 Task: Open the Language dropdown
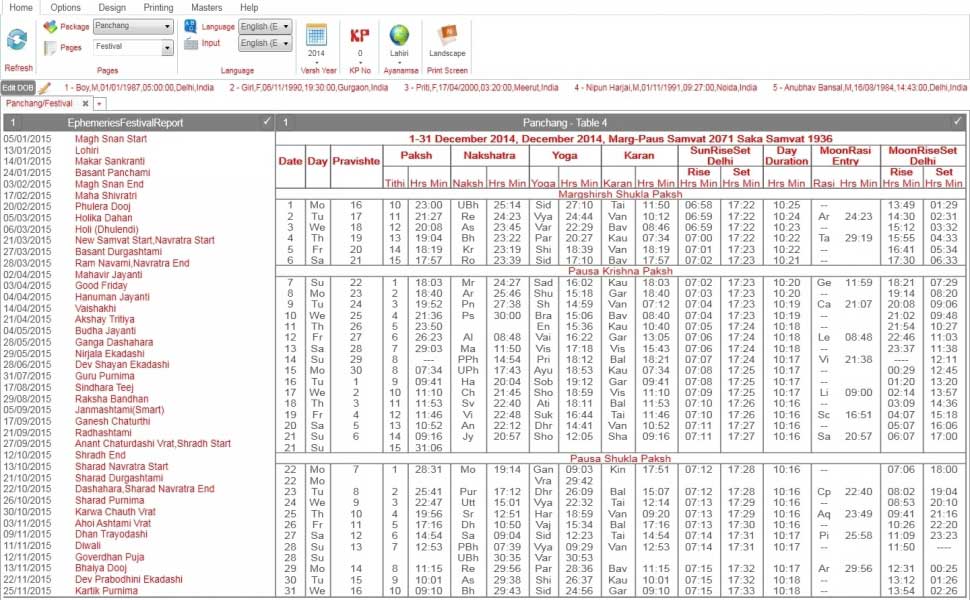pos(265,27)
